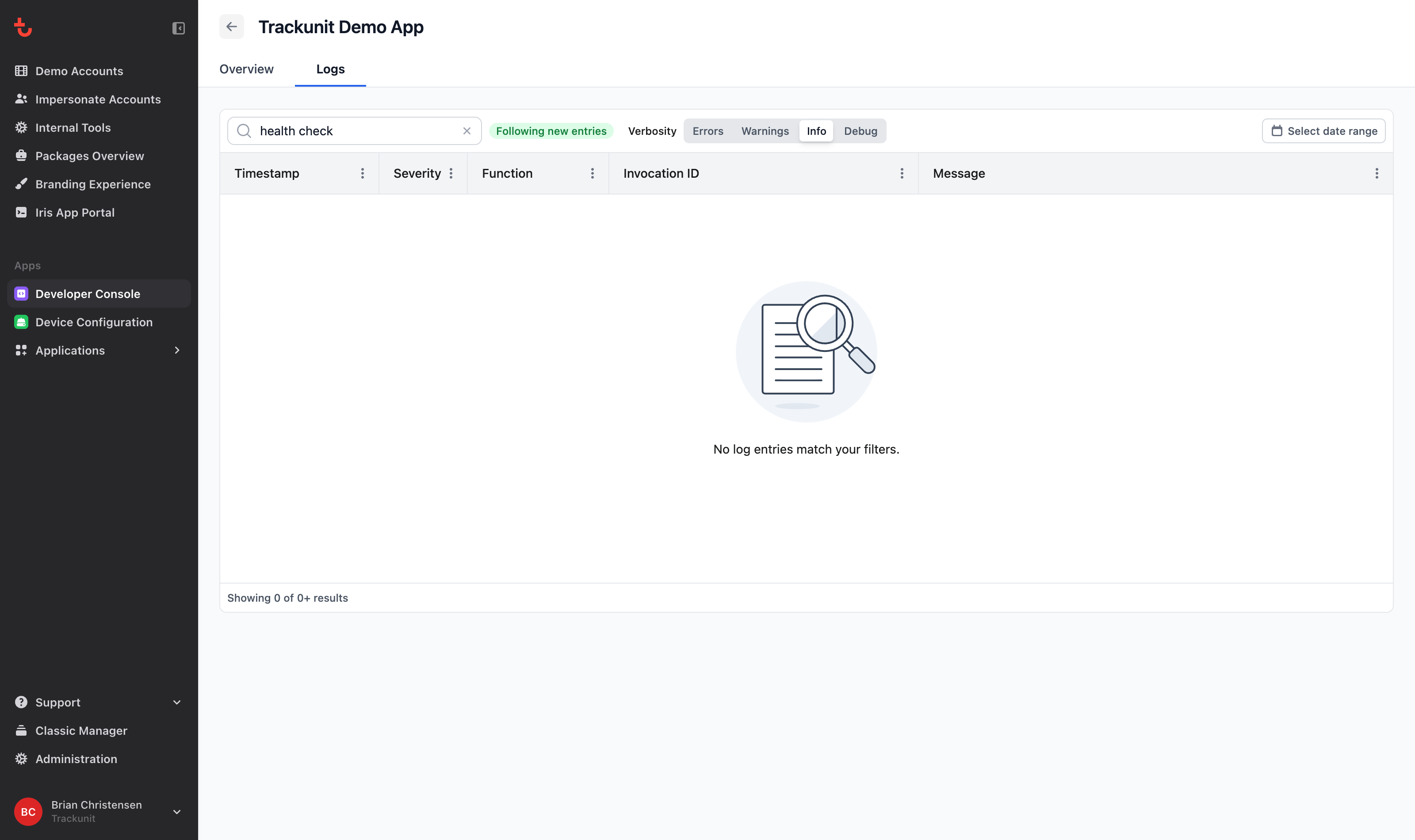
Task: Open Developer Console app
Action: (x=99, y=294)
